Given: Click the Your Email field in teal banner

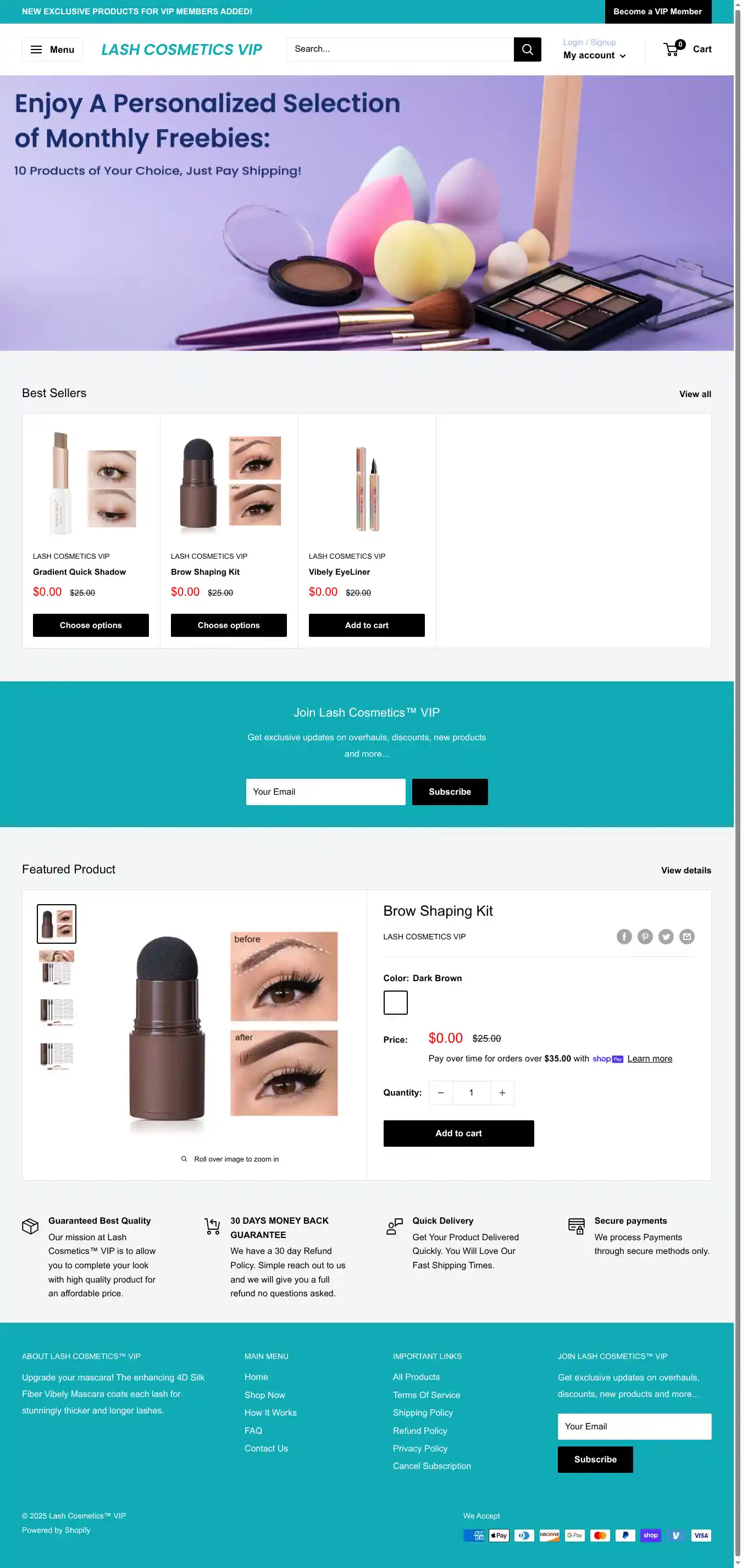Looking at the screenshot, I should tap(325, 792).
